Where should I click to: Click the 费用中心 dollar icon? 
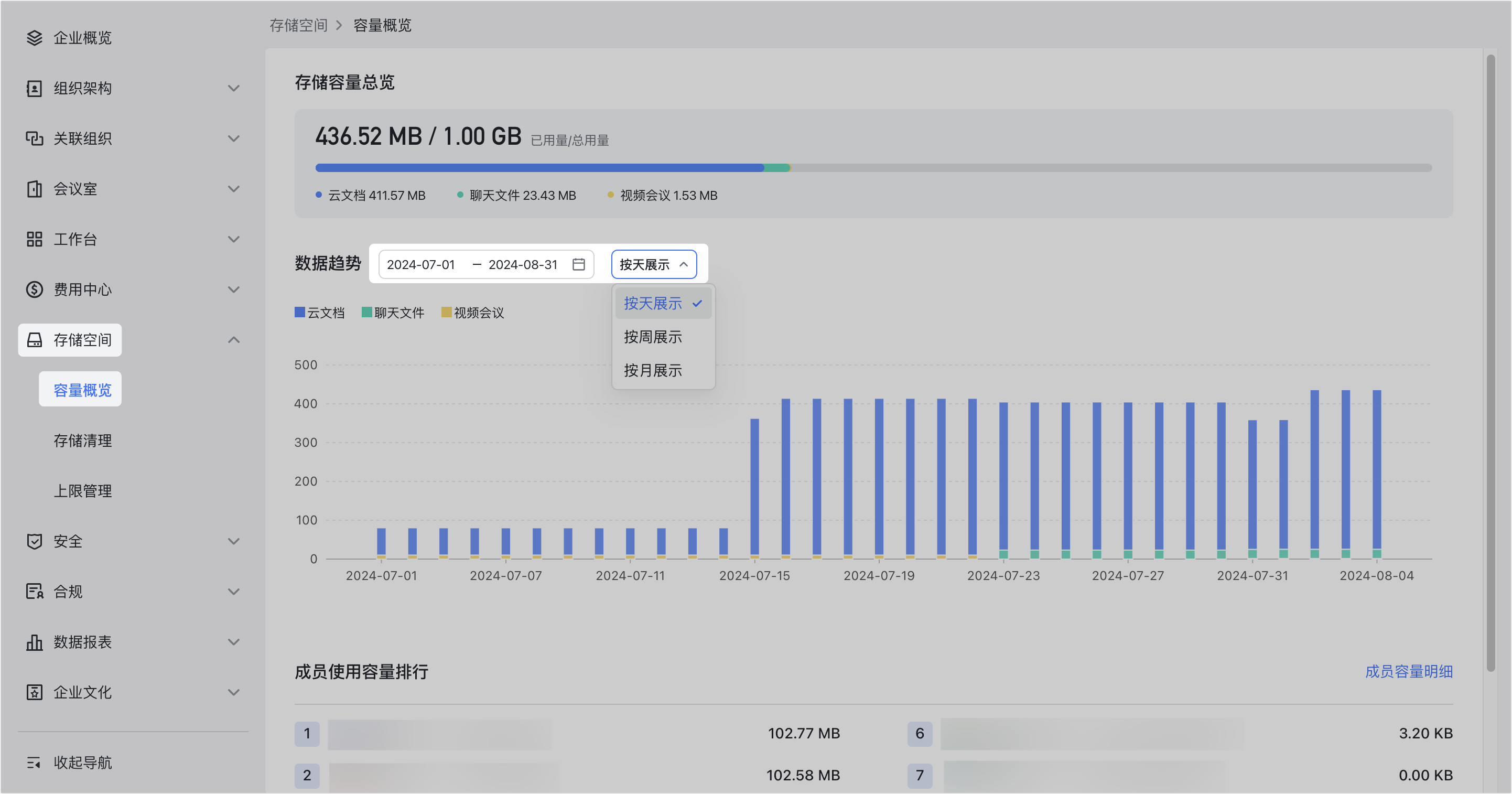(x=35, y=289)
